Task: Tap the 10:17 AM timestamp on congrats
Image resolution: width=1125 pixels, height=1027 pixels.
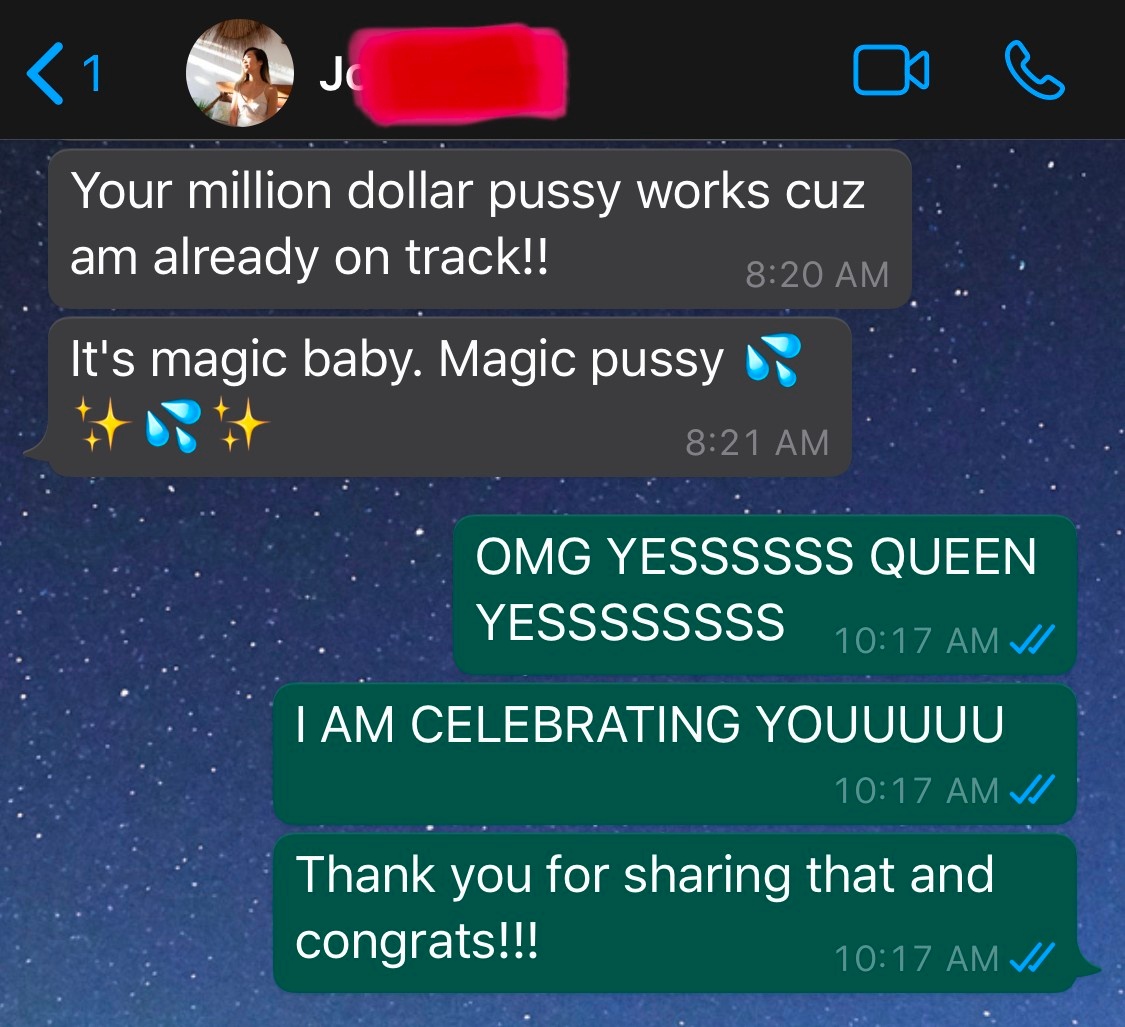Action: (x=916, y=959)
